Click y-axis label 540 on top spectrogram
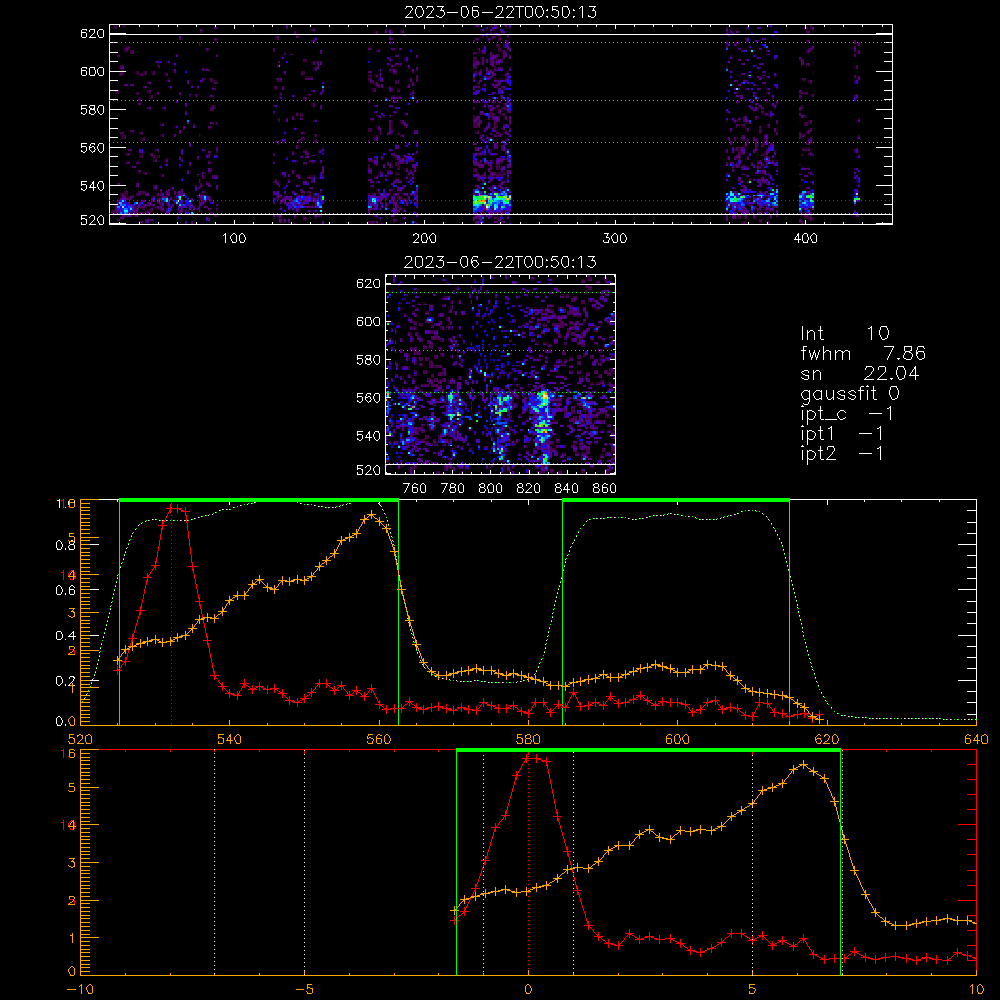Screen dimensions: 1000x1000 92,186
